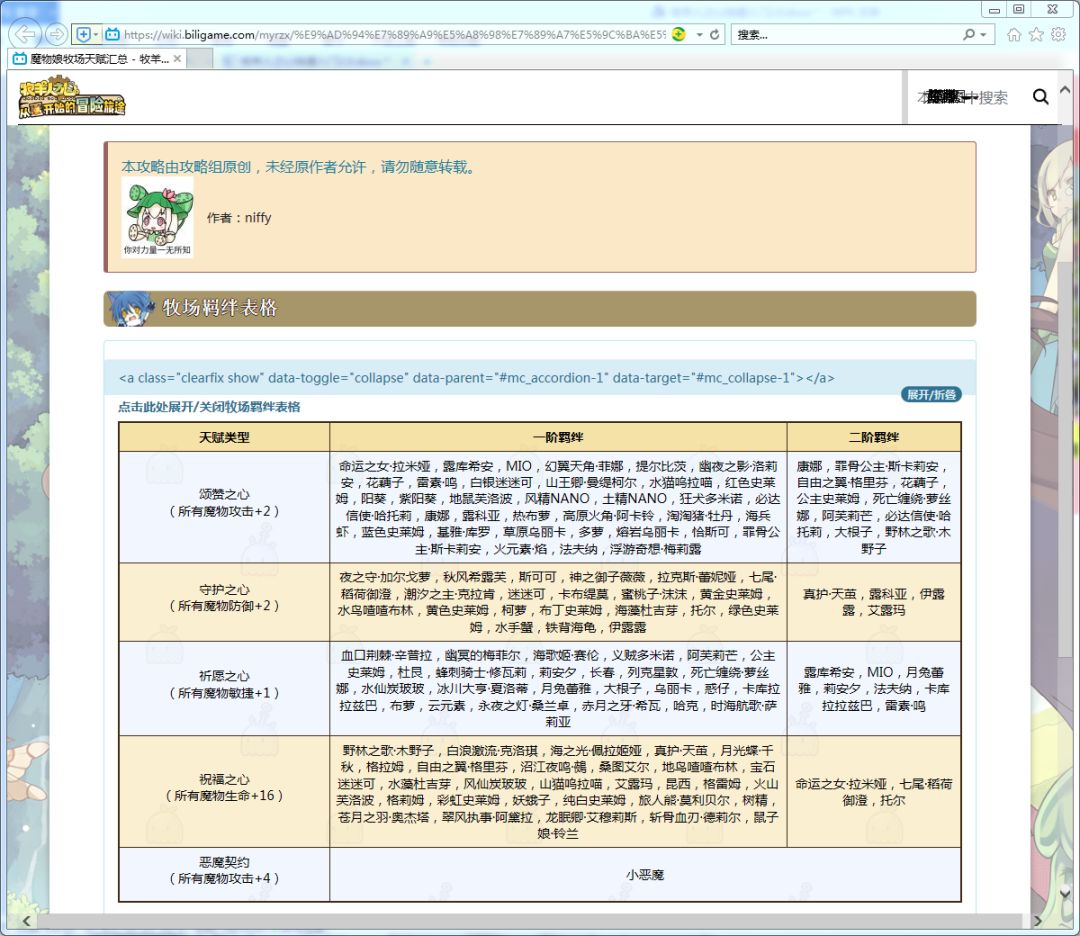Expand the search provider dropdown arrow
Image resolution: width=1080 pixels, height=936 pixels.
click(984, 34)
